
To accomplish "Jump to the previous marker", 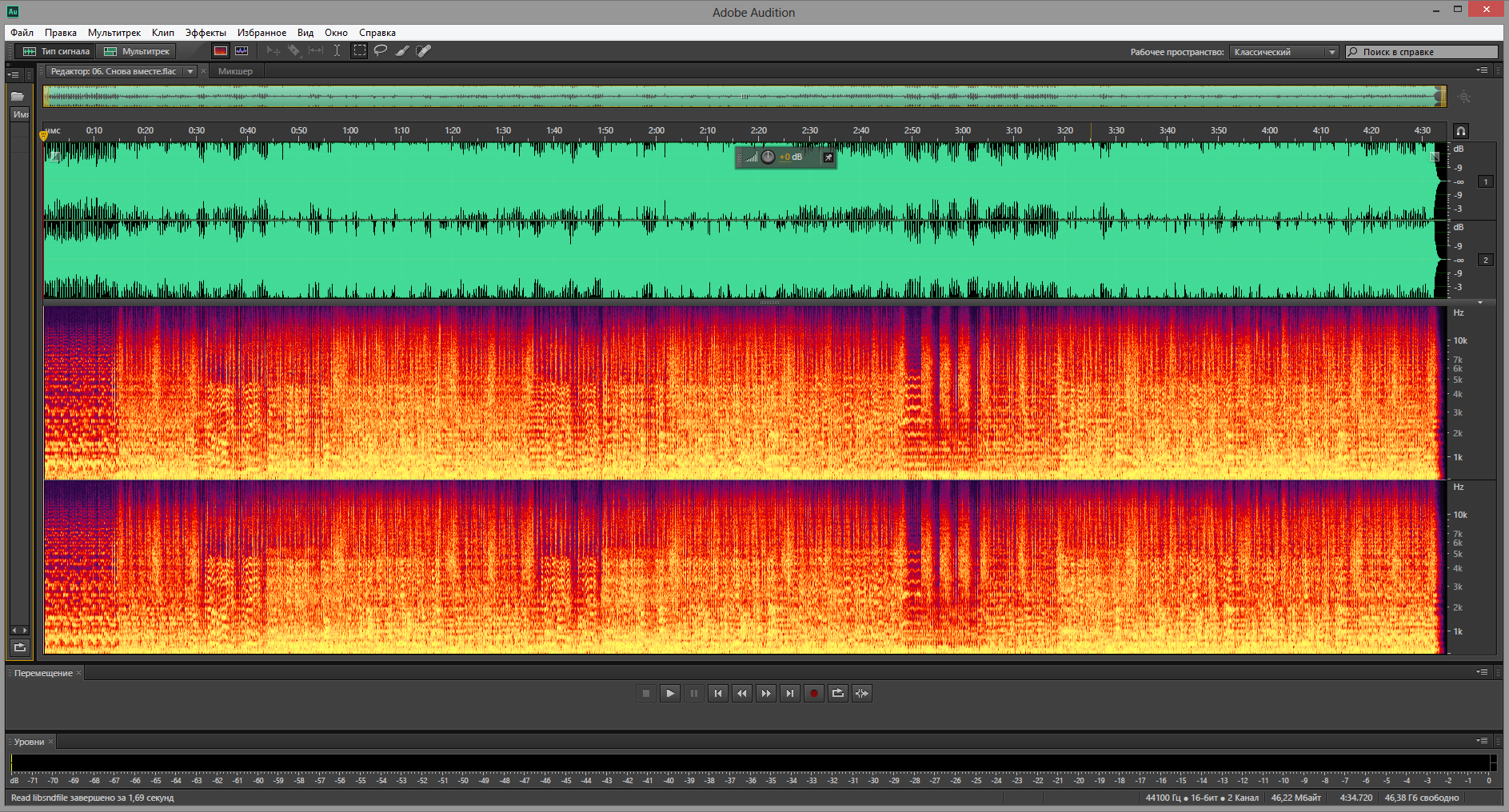I will tap(718, 693).
